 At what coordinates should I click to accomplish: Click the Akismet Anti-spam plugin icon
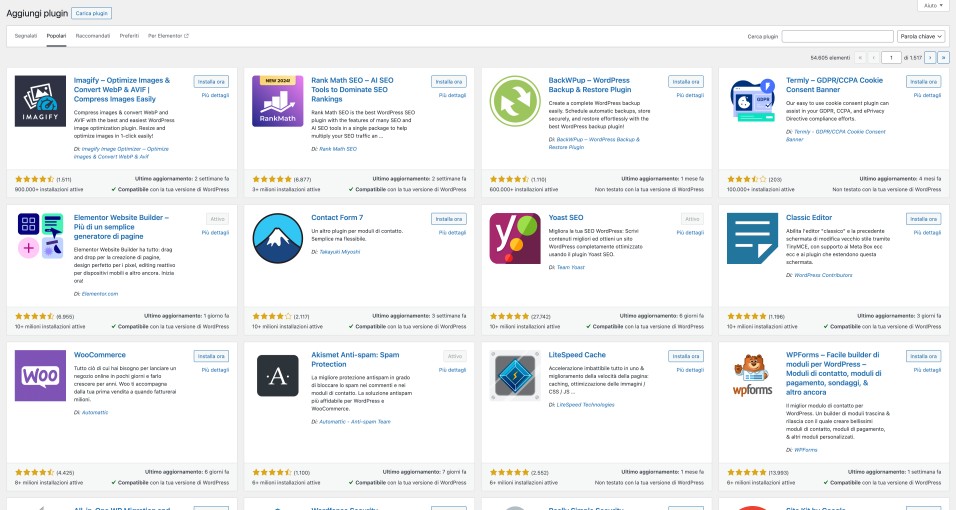point(278,375)
